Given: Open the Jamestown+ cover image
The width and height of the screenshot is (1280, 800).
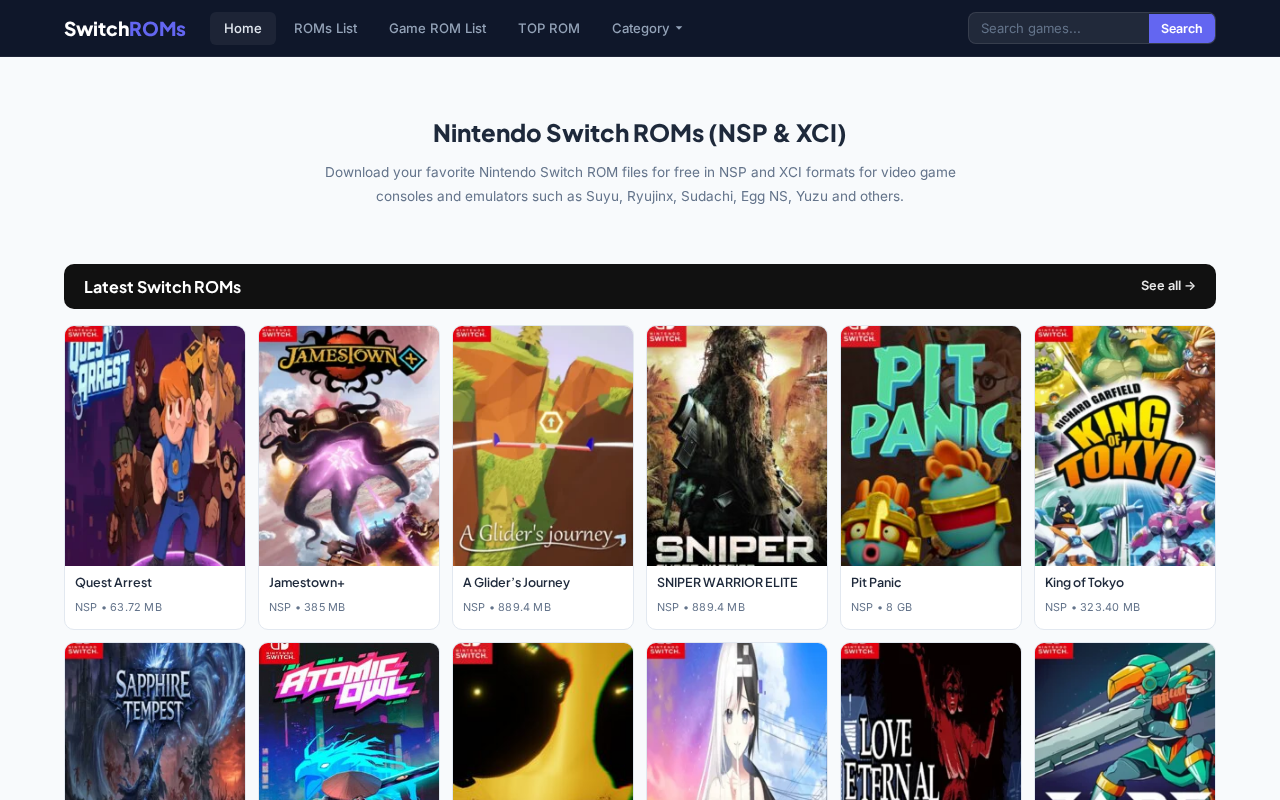Looking at the screenshot, I should tap(349, 446).
